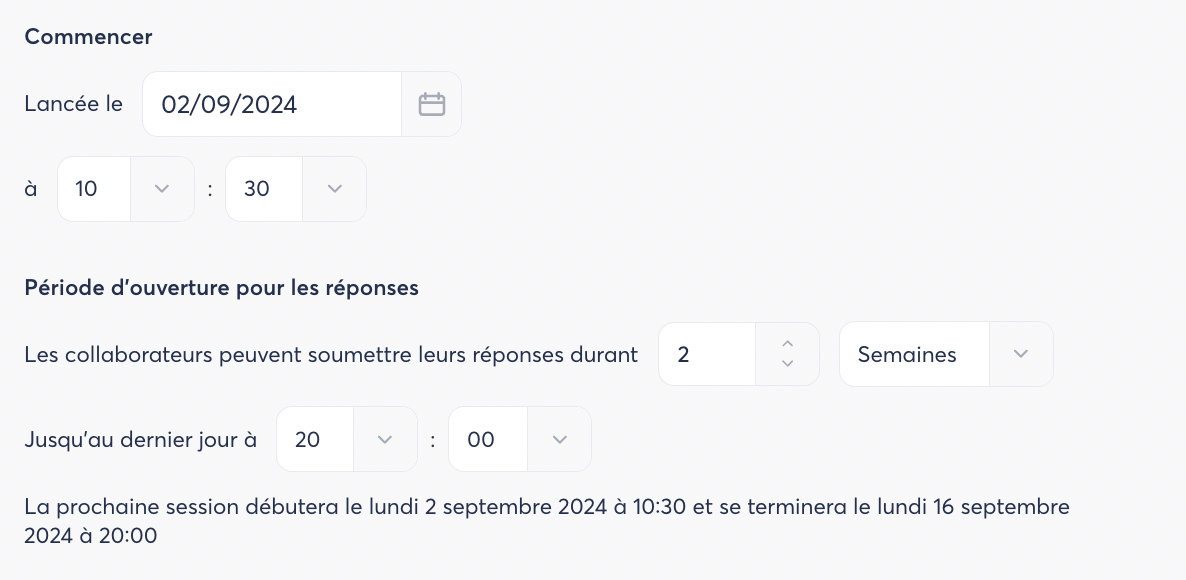This screenshot has width=1186, height=580.
Task: Expand the start minutes chevron arrow
Action: (335, 189)
